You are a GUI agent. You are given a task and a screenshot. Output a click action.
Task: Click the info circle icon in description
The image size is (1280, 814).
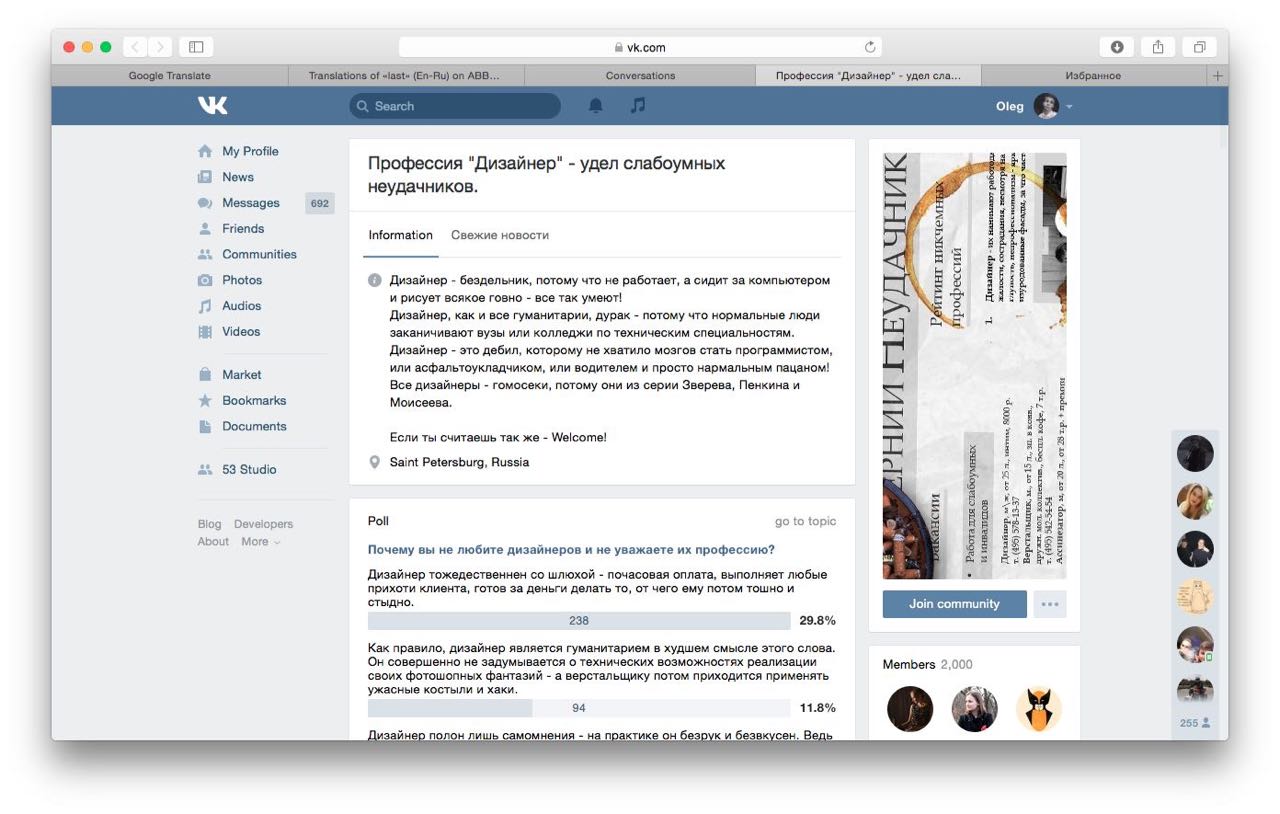[375, 280]
